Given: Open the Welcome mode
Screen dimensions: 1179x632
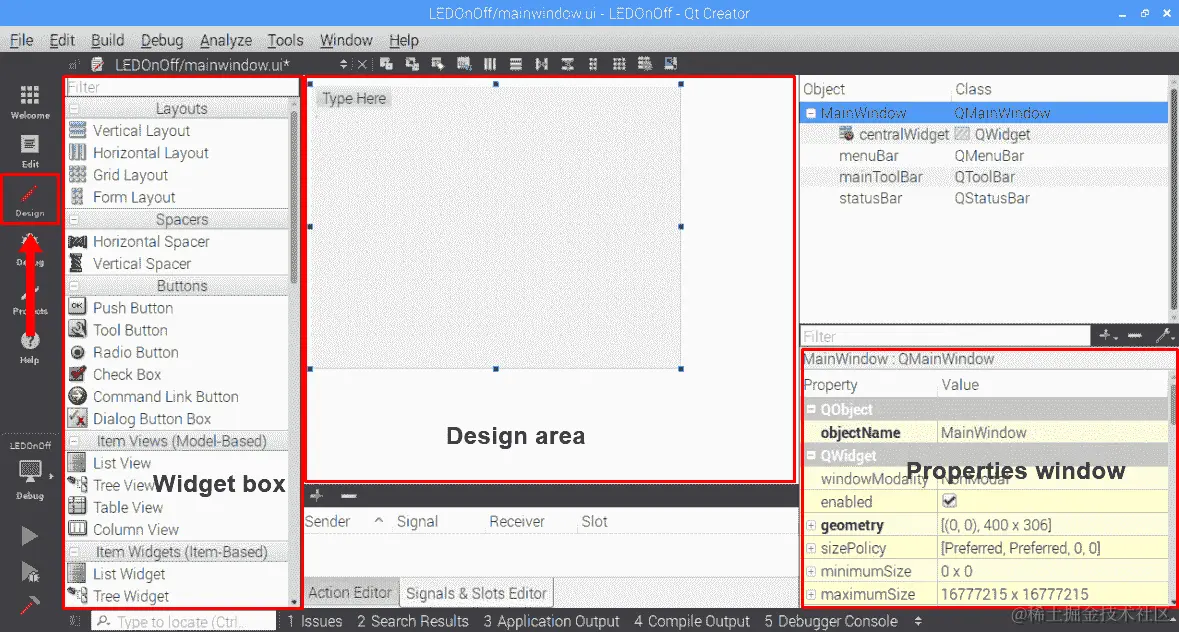Looking at the screenshot, I should [x=30, y=102].
